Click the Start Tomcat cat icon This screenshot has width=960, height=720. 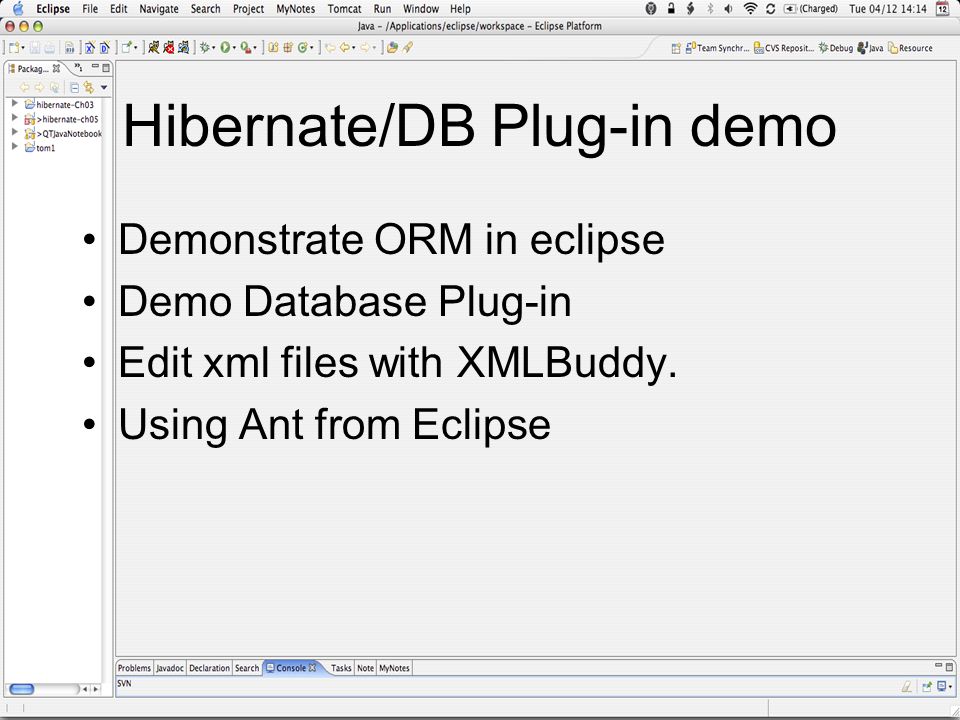(154, 47)
